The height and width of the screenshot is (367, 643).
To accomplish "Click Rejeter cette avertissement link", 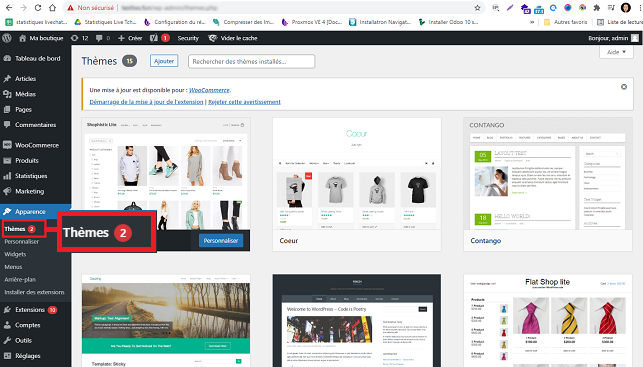I will click(244, 102).
